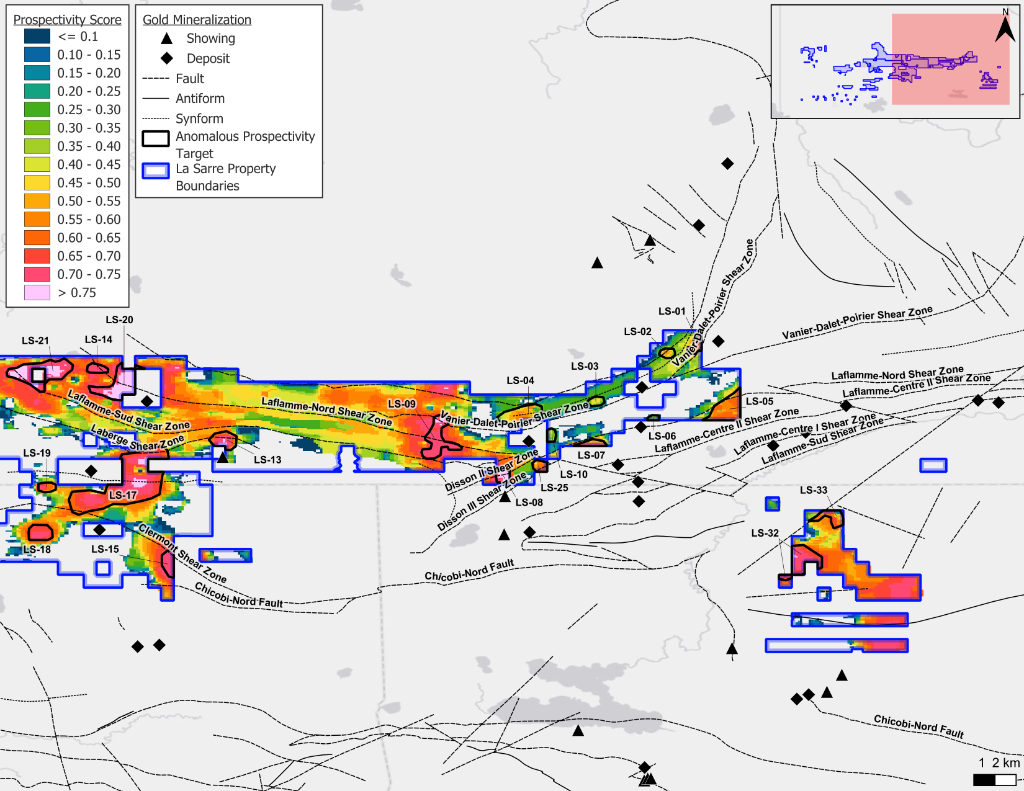This screenshot has height=791, width=1024.
Task: Click the 0.70 - 0.75 legend swatch
Action: [37, 274]
